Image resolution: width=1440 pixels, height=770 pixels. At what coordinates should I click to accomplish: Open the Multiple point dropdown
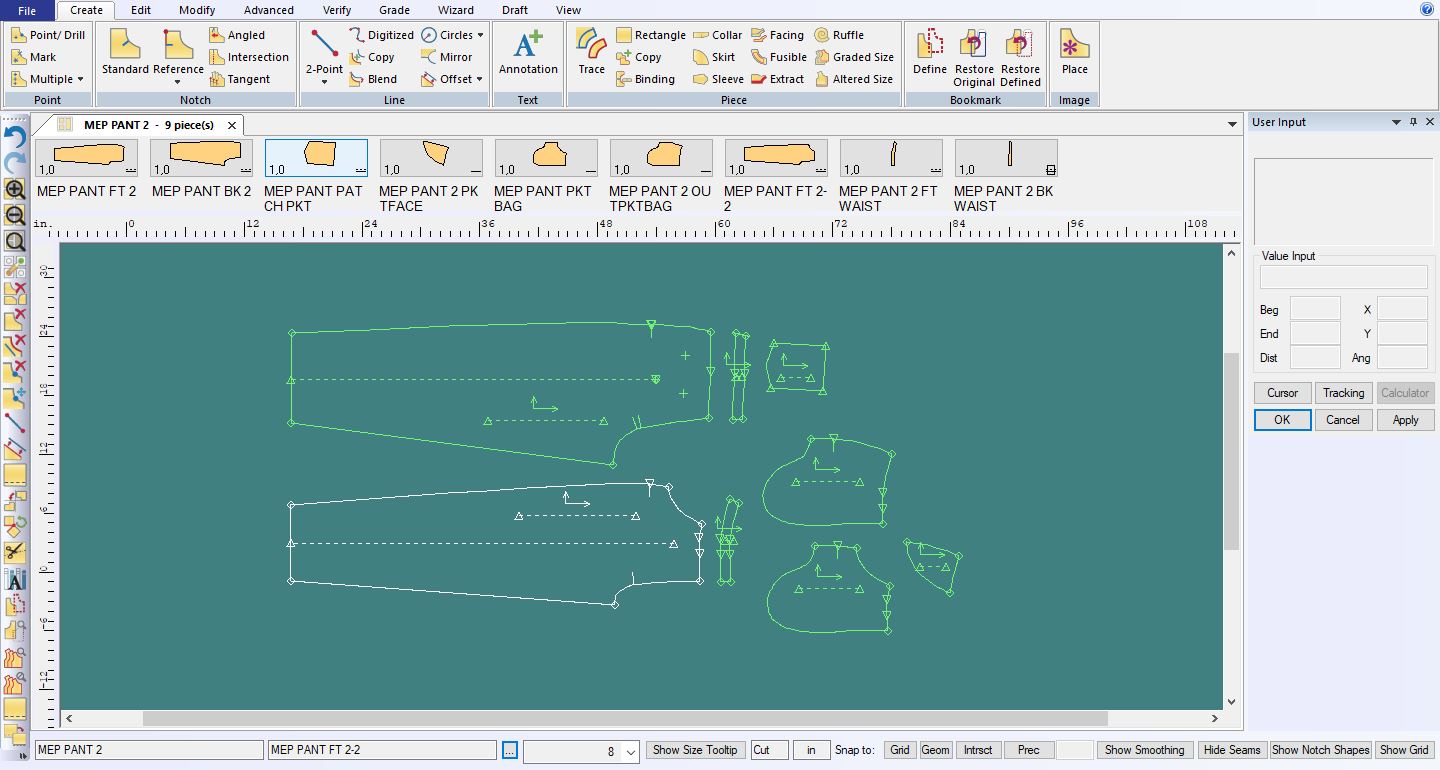coord(80,80)
